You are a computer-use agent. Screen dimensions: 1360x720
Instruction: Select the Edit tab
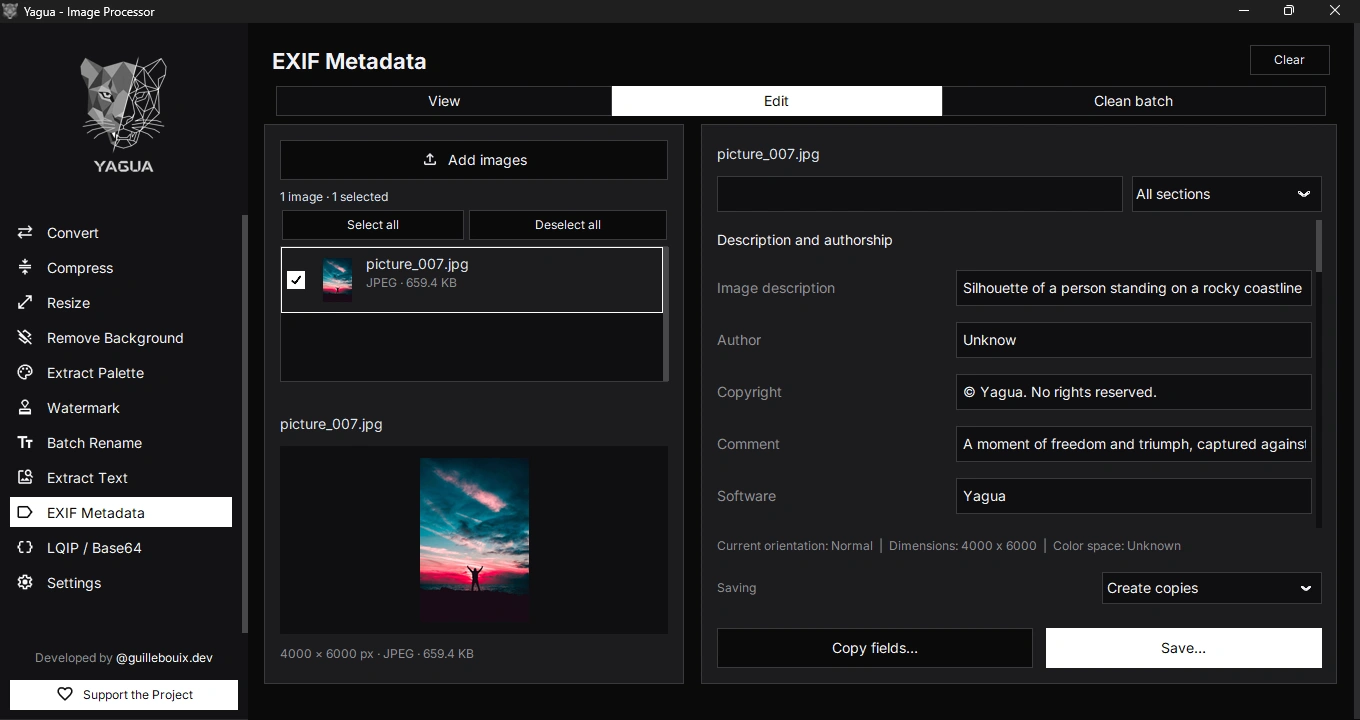pos(777,101)
